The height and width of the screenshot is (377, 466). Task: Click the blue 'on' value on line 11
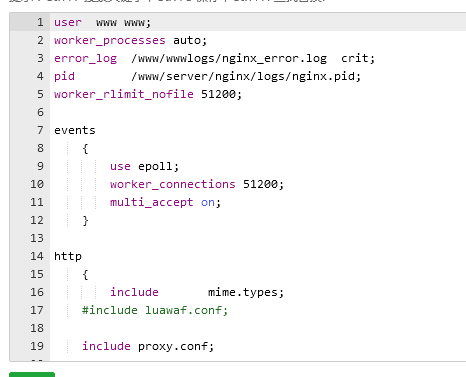click(x=208, y=203)
